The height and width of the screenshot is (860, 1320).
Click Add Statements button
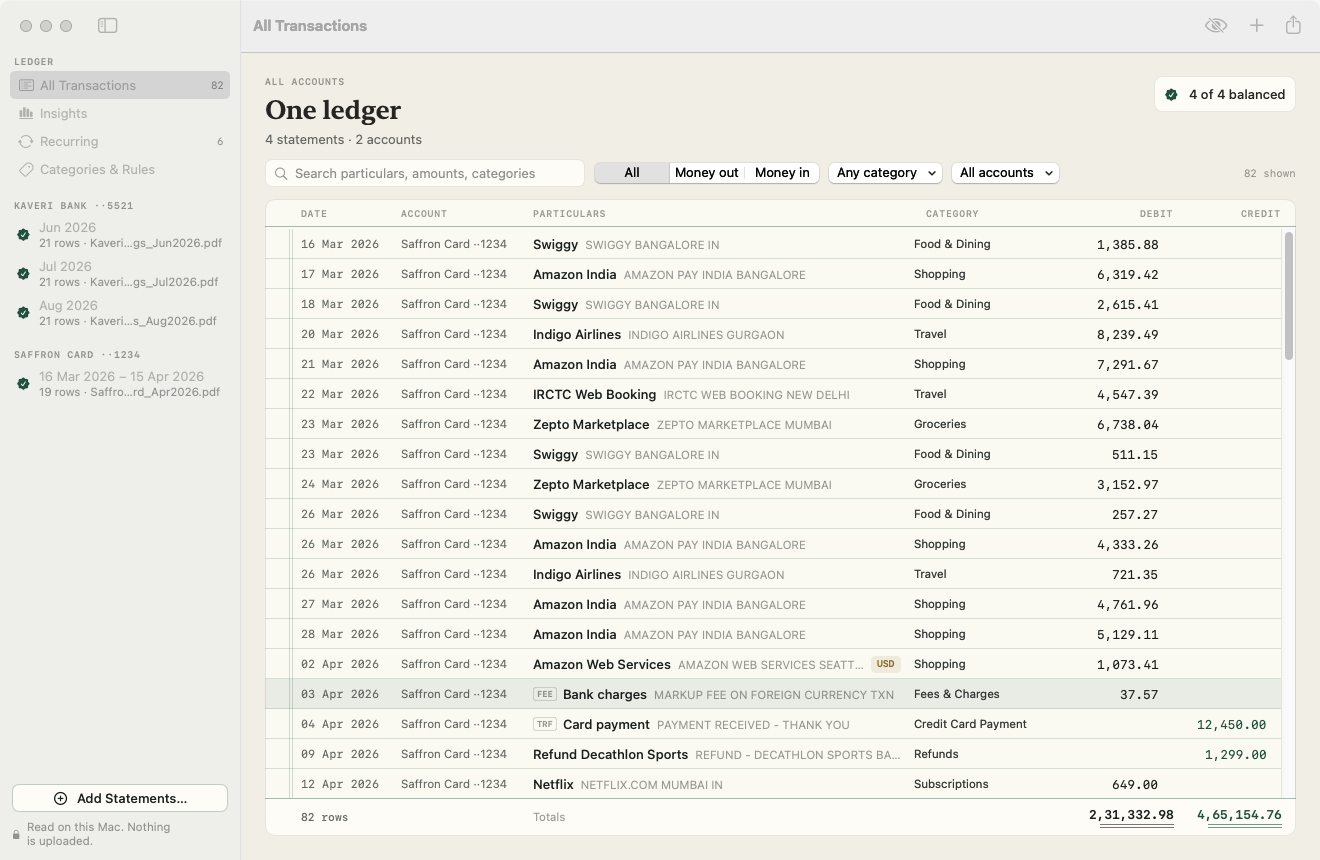[120, 798]
